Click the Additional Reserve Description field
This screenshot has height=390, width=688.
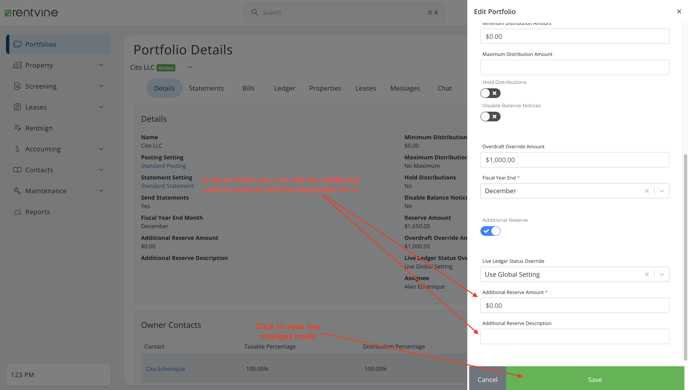point(575,336)
